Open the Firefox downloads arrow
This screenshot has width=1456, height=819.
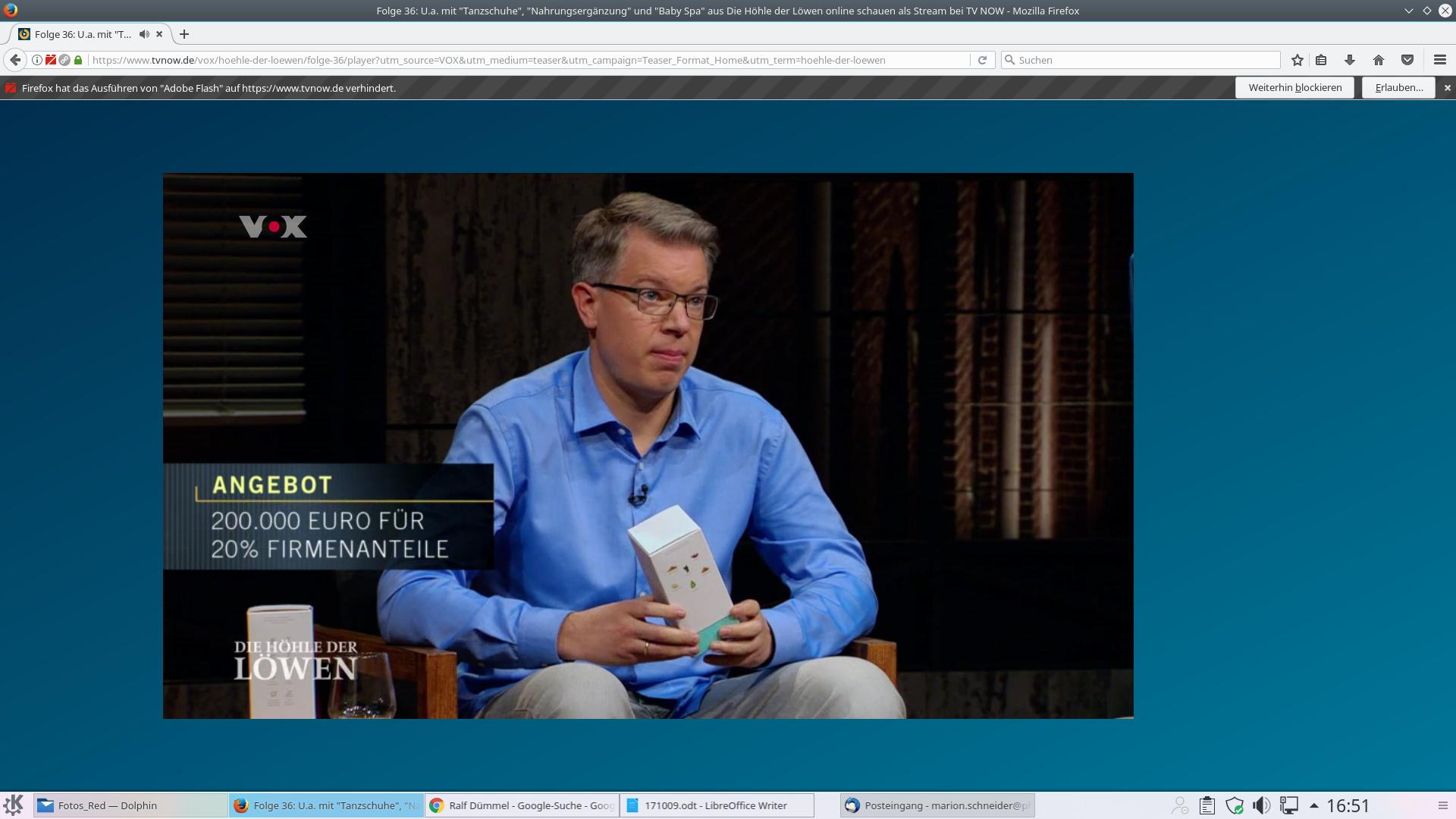[1350, 60]
